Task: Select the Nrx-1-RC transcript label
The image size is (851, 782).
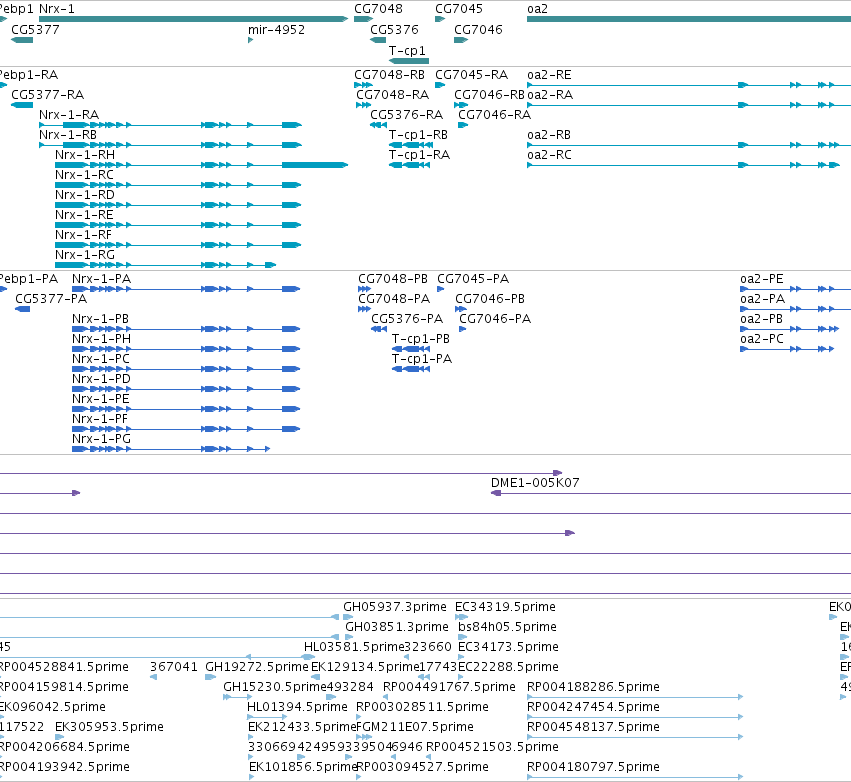Action: pyautogui.click(x=84, y=175)
